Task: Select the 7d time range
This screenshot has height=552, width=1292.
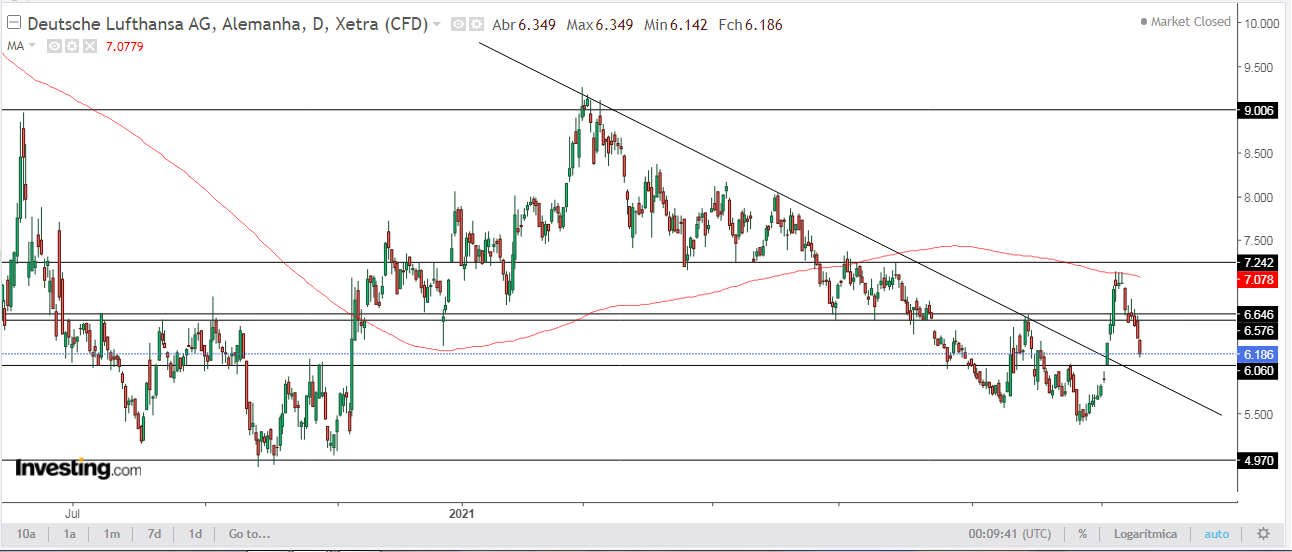Action: point(154,534)
